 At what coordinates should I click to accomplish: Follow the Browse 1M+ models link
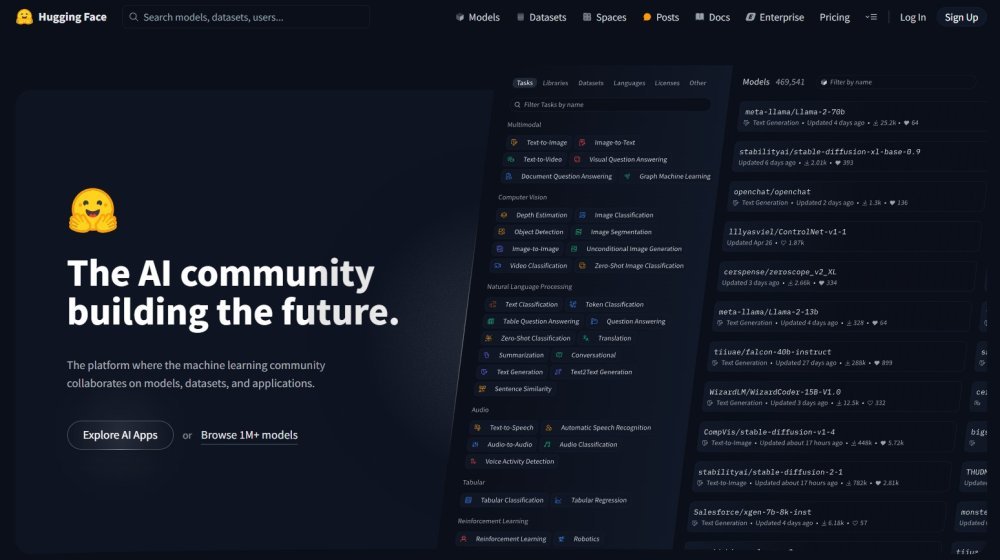[x=249, y=435]
